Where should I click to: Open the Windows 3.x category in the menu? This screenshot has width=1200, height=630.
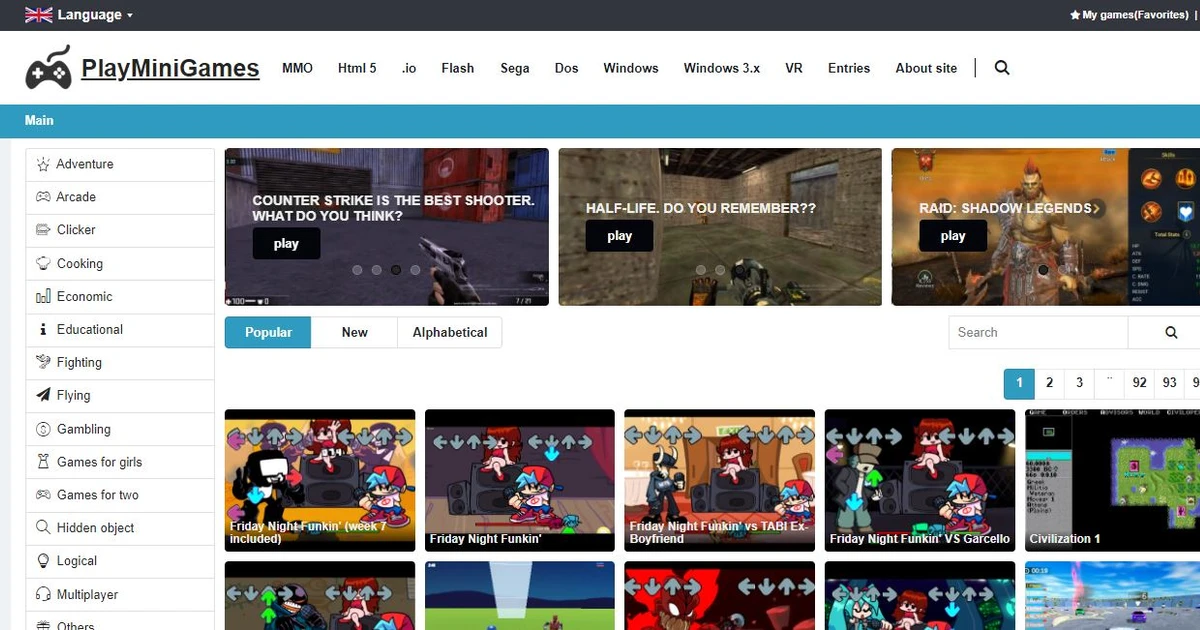(721, 67)
